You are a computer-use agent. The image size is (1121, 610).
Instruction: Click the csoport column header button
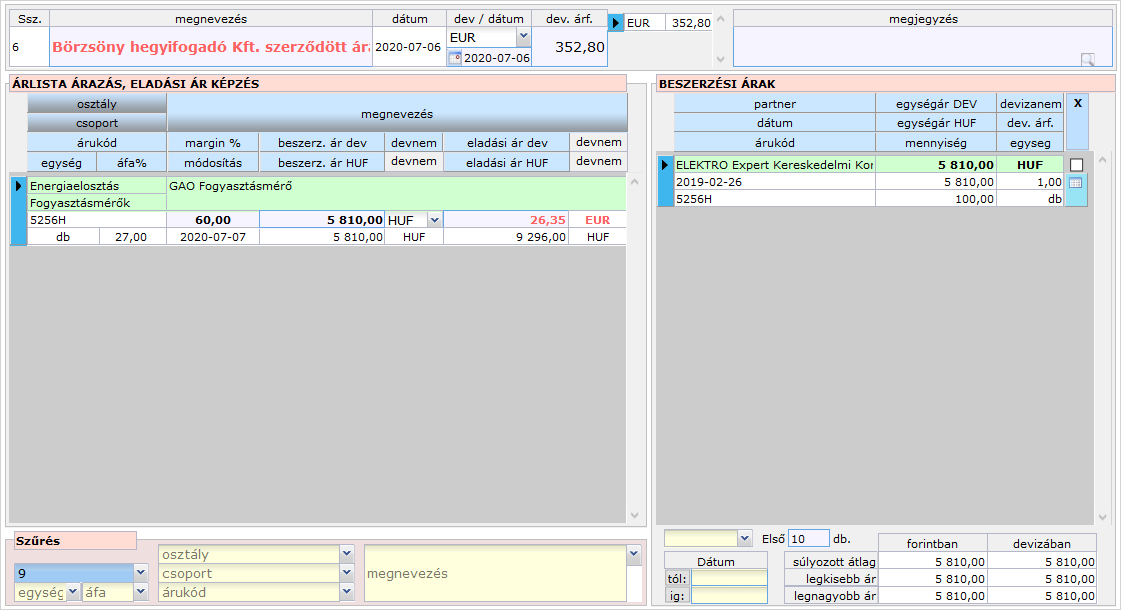click(97, 123)
